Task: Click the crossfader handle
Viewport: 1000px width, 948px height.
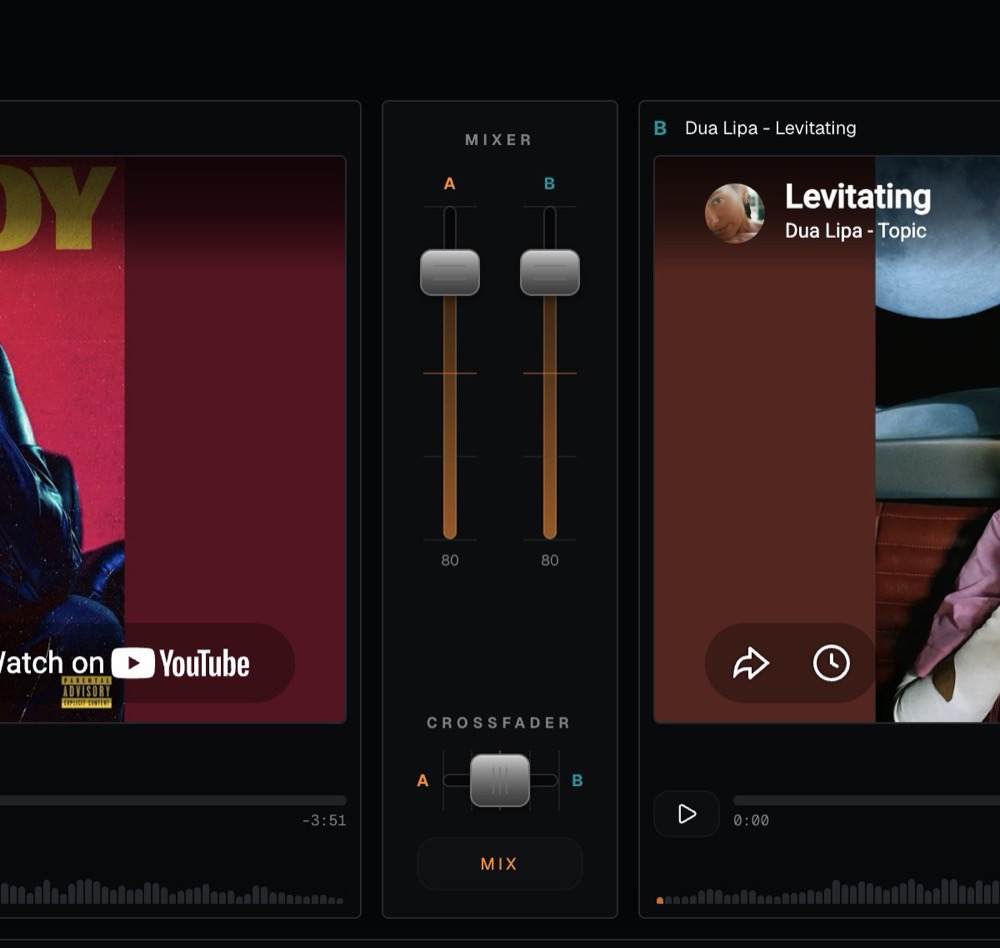Action: tap(500, 780)
